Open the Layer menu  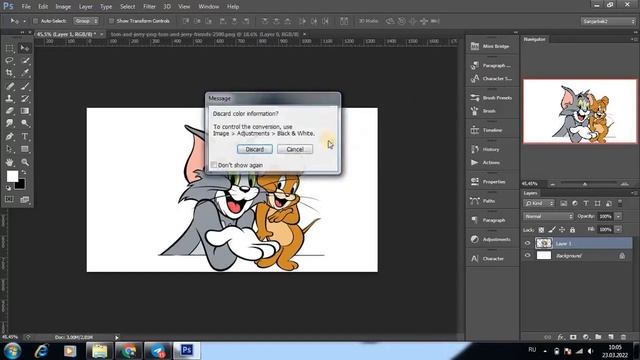(x=85, y=7)
